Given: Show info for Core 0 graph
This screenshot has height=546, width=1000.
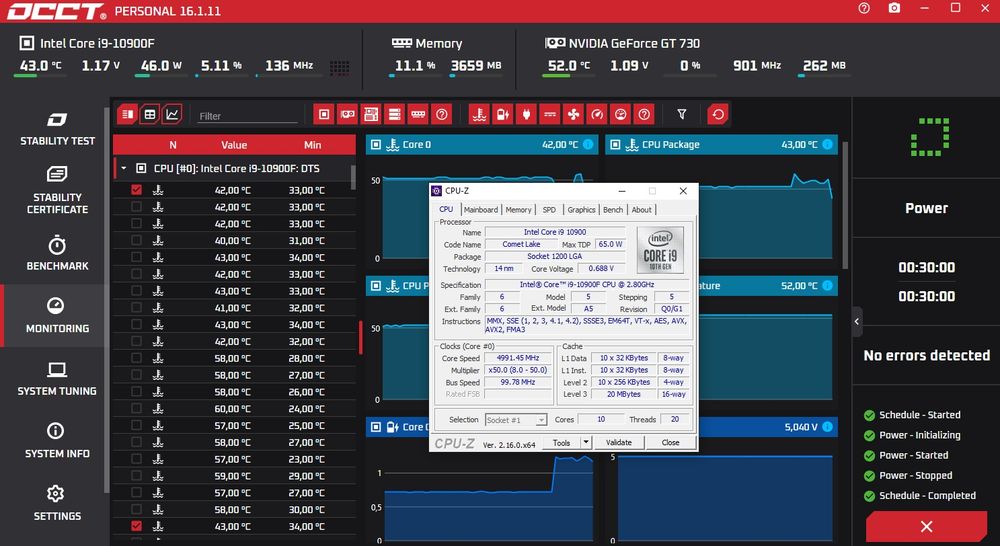Looking at the screenshot, I should 588,144.
